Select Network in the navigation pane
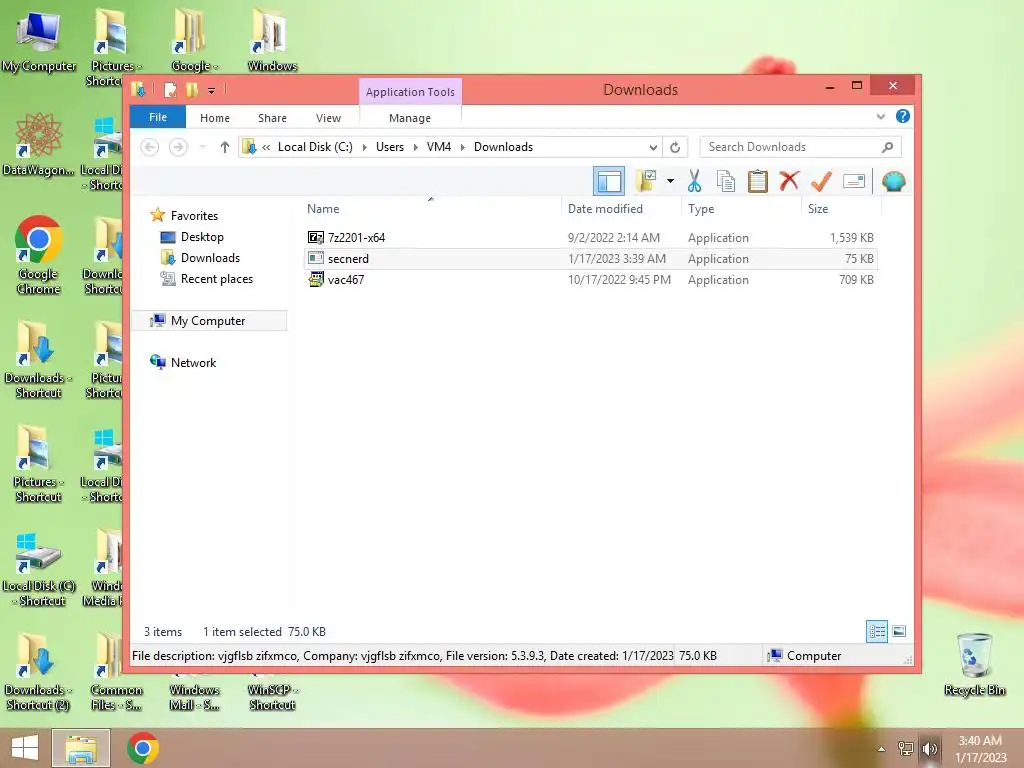 click(193, 362)
